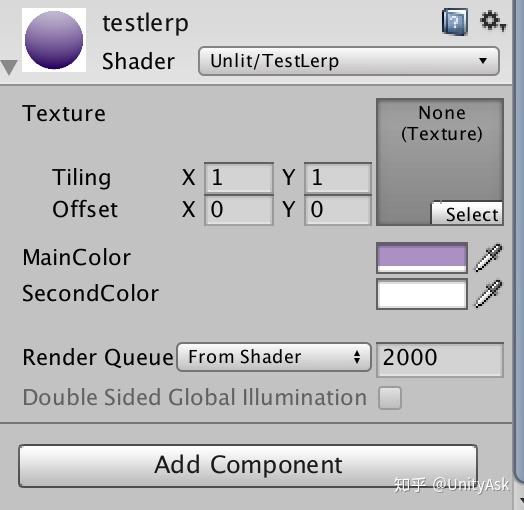The image size is (524, 510).
Task: Open the gear settings menu for testlerp
Action: click(x=493, y=22)
